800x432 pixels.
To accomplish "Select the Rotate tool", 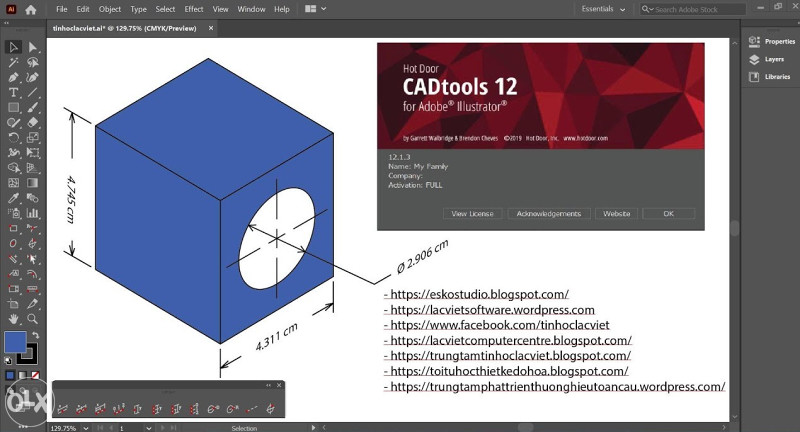I will coord(13,138).
